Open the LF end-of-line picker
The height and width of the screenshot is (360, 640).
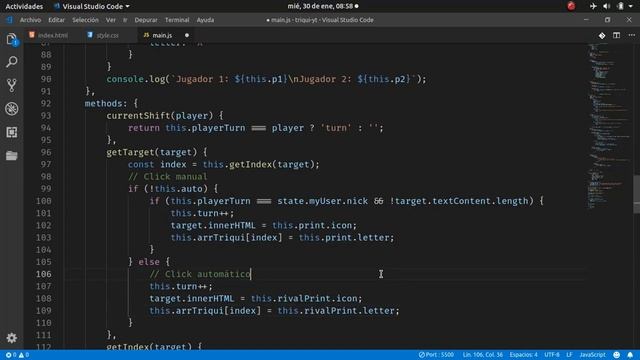click(569, 355)
